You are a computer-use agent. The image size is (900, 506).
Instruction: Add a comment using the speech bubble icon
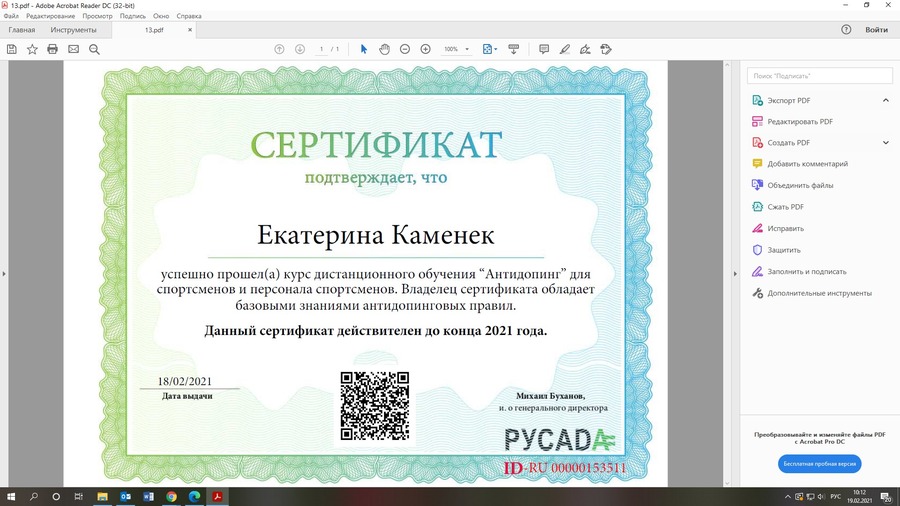(x=544, y=49)
